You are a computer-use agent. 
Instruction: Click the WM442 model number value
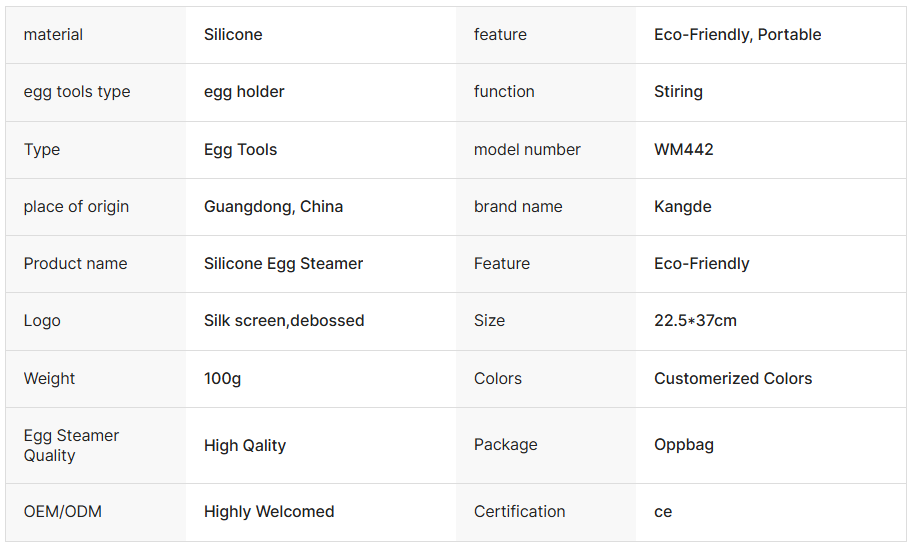pyautogui.click(x=683, y=150)
